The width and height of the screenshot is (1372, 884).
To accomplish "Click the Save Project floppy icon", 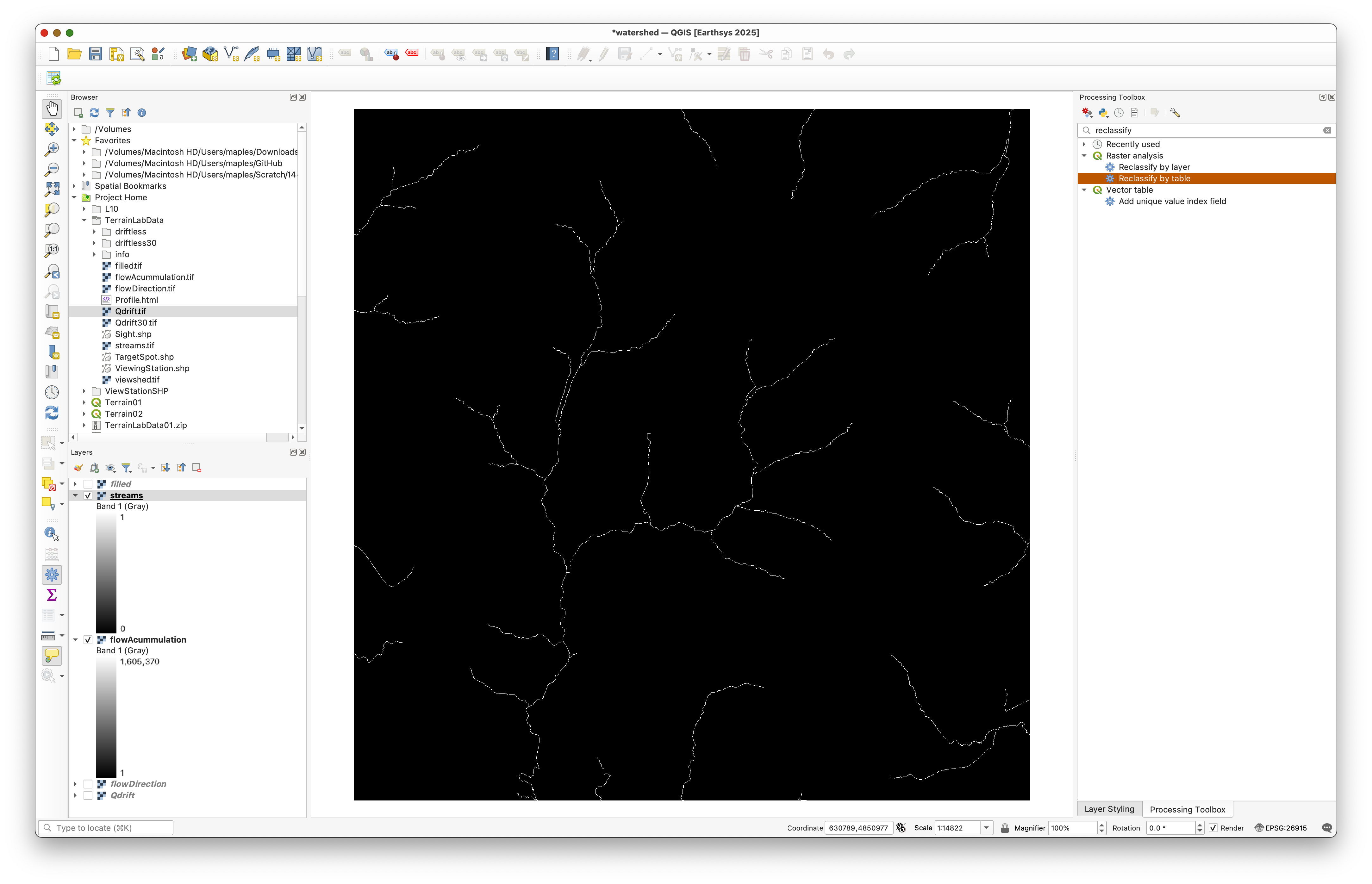I will [95, 54].
